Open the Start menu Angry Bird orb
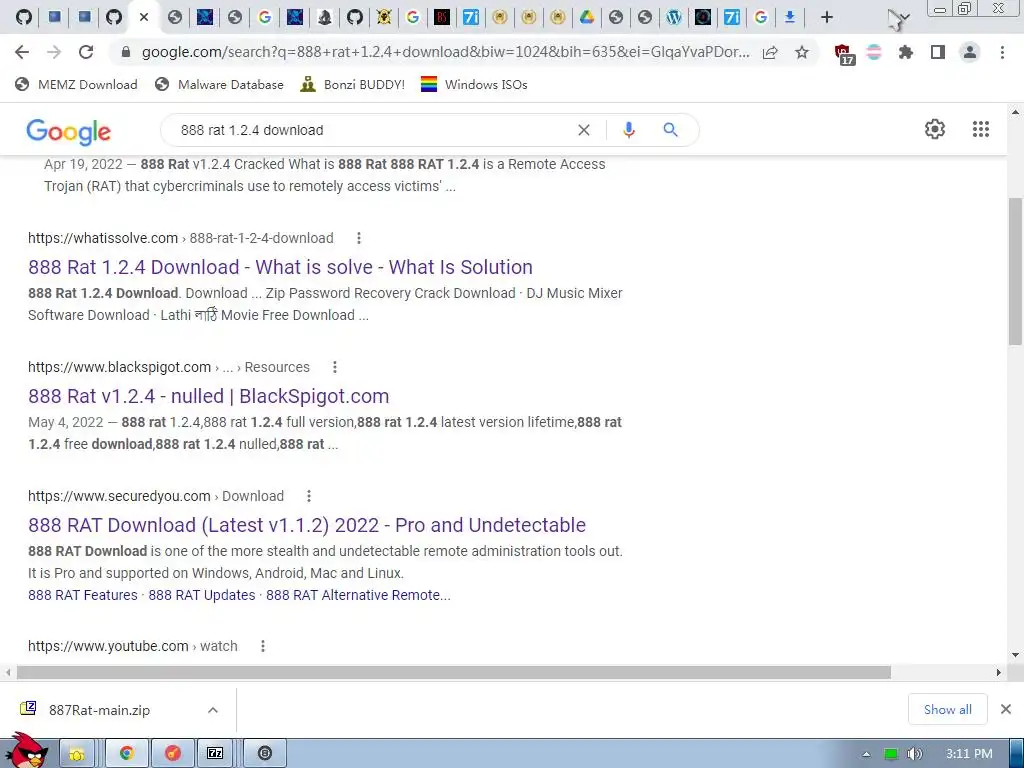 (x=28, y=752)
